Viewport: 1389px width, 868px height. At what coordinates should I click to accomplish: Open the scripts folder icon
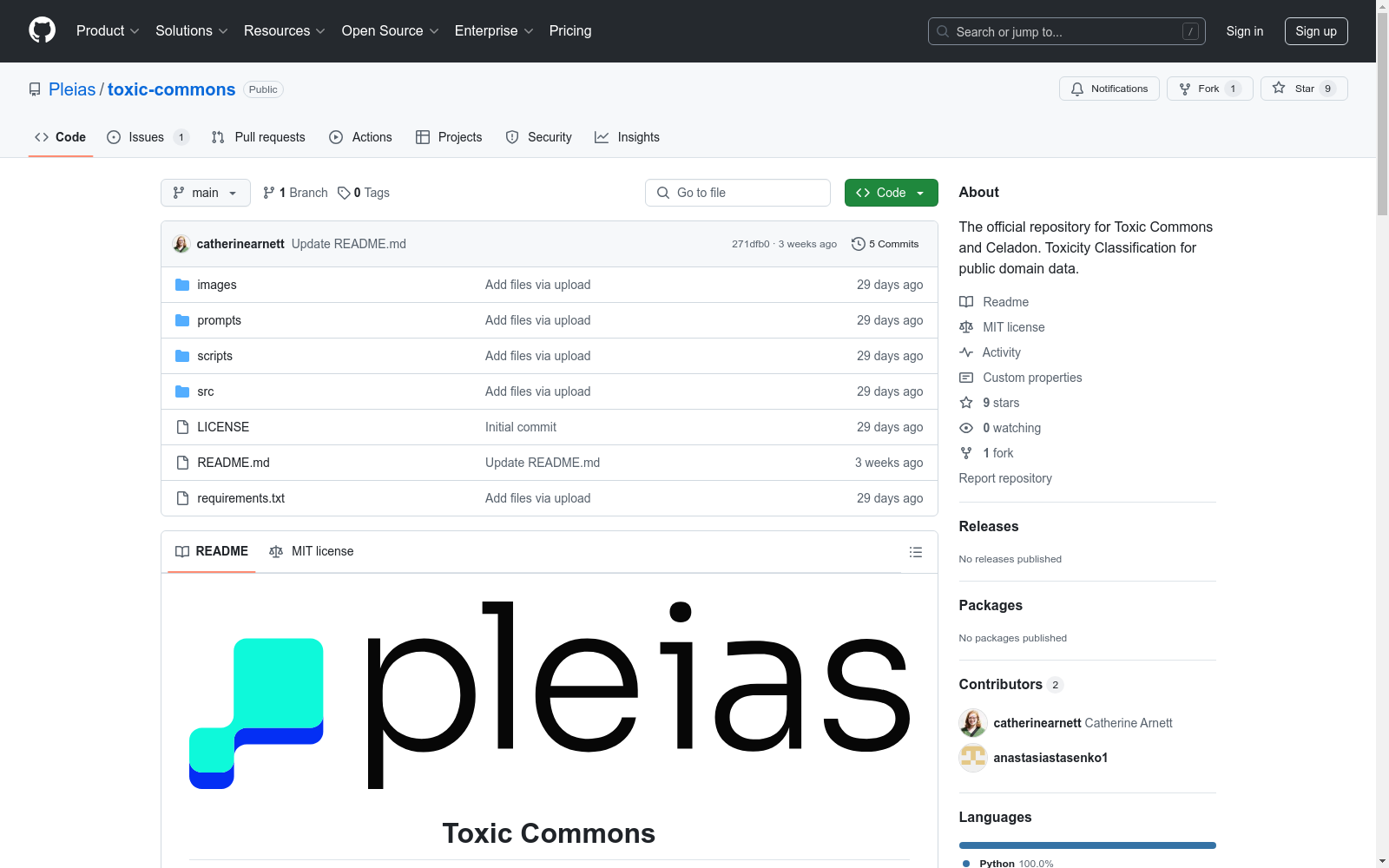tap(182, 356)
